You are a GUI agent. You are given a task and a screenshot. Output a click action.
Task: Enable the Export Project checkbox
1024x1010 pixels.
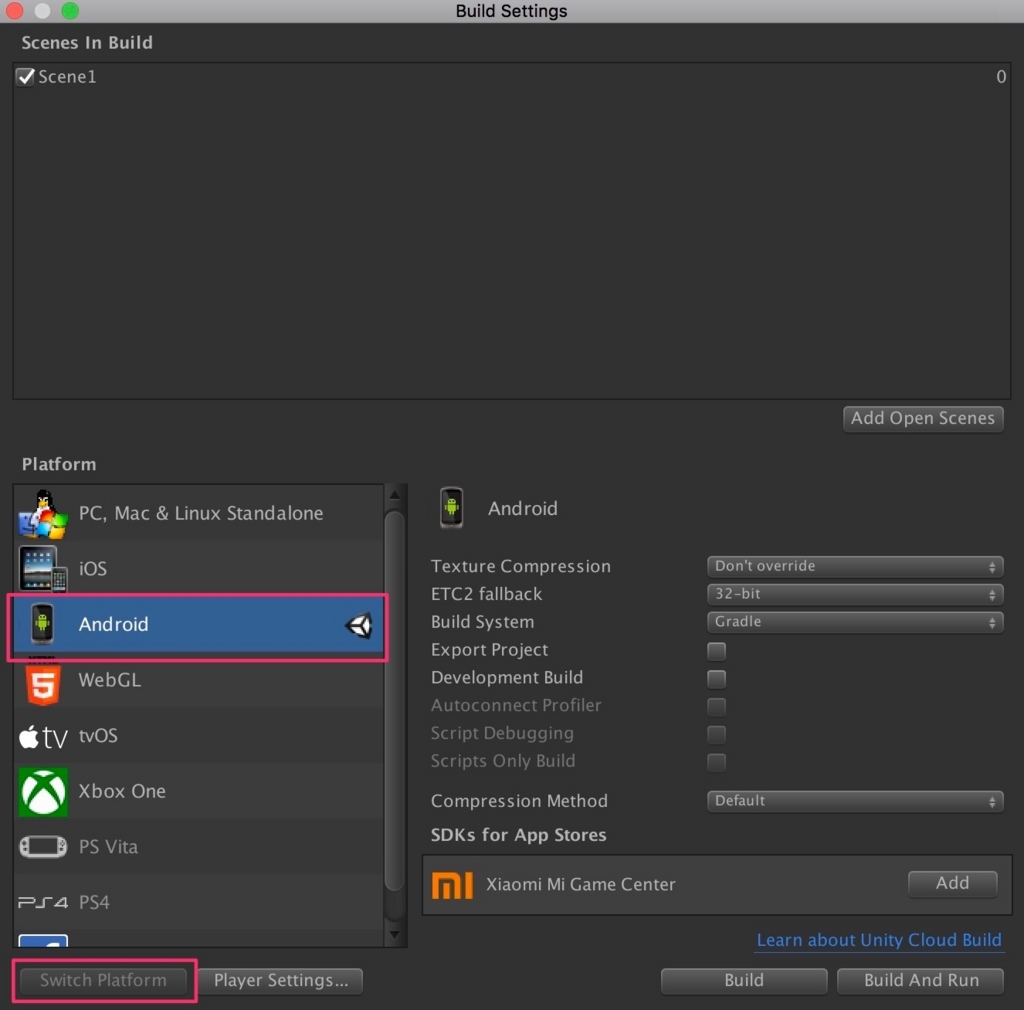pyautogui.click(x=716, y=651)
